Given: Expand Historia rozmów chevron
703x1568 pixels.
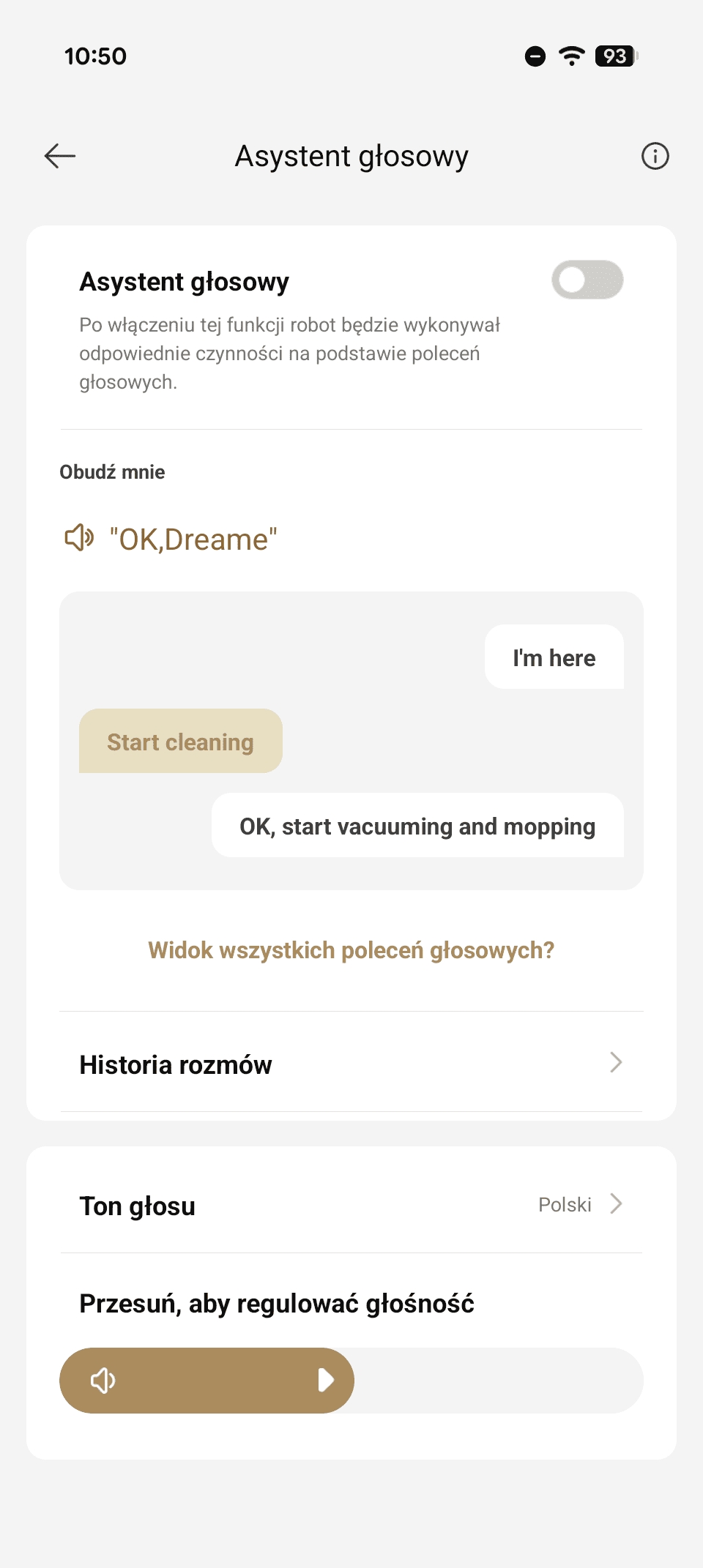Looking at the screenshot, I should (x=616, y=1062).
